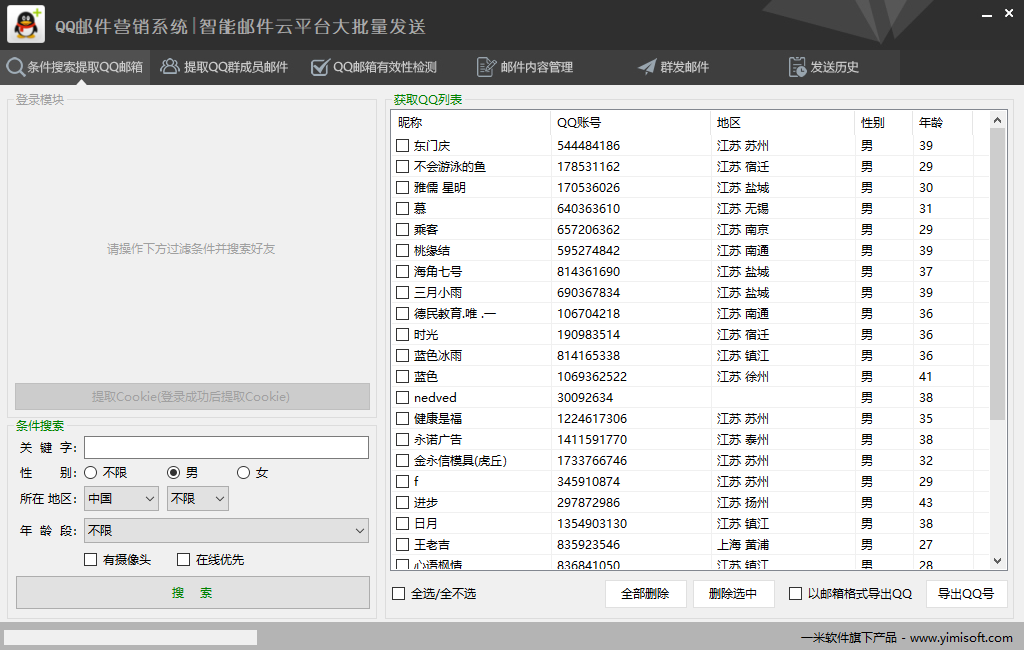
Task: Enable the 有摄像头 checkbox
Action: 89,560
